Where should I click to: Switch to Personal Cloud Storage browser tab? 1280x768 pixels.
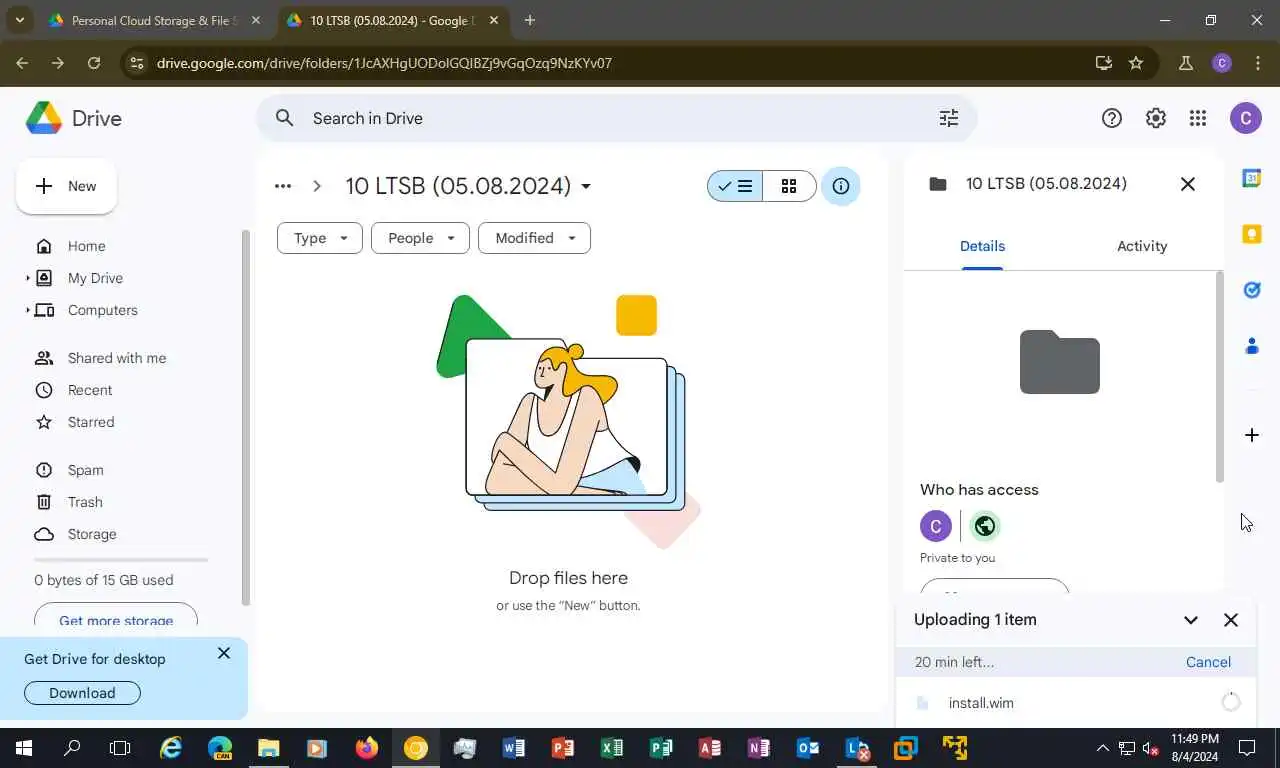tap(154, 20)
